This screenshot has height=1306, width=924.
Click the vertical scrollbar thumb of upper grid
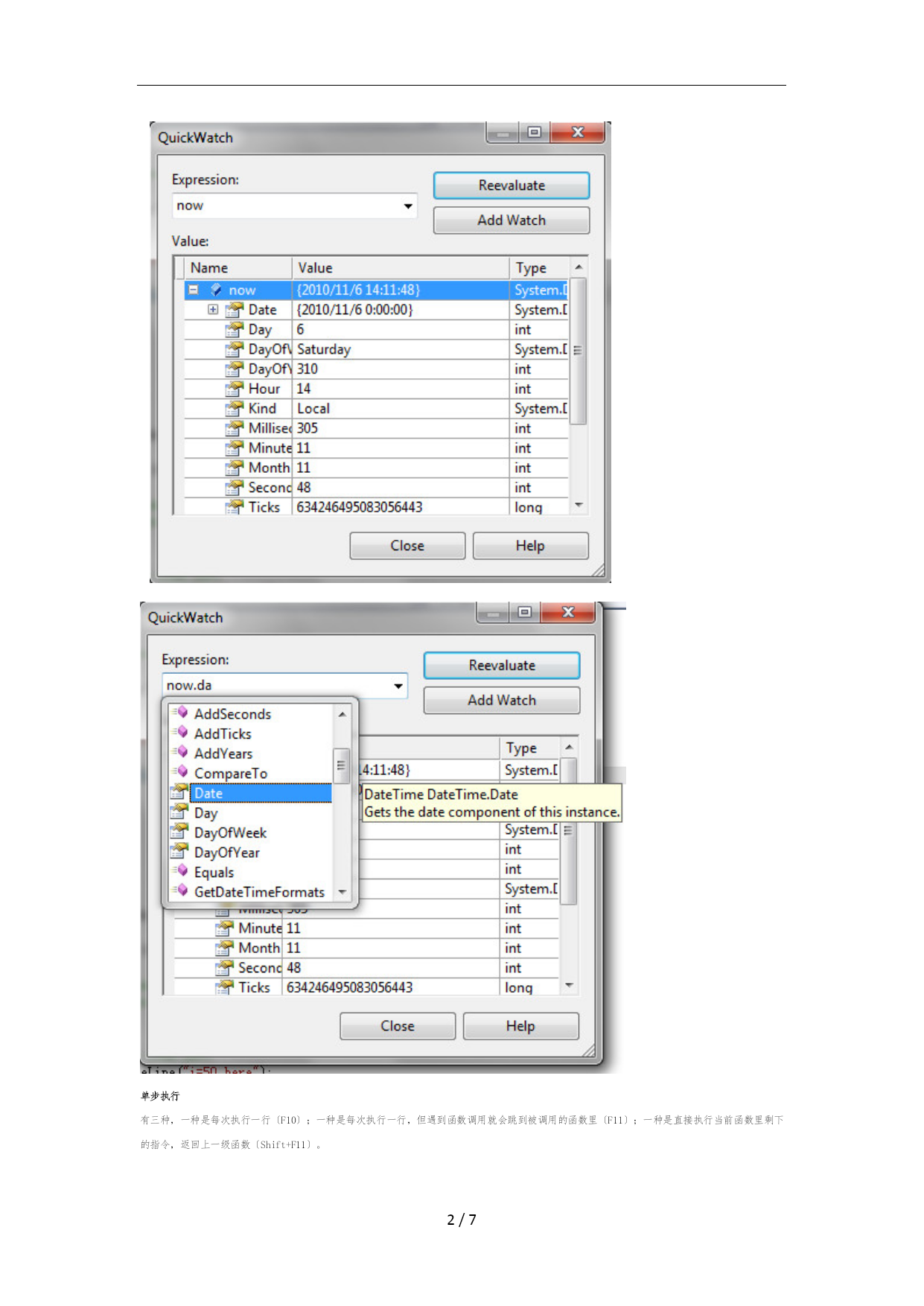pyautogui.click(x=579, y=351)
